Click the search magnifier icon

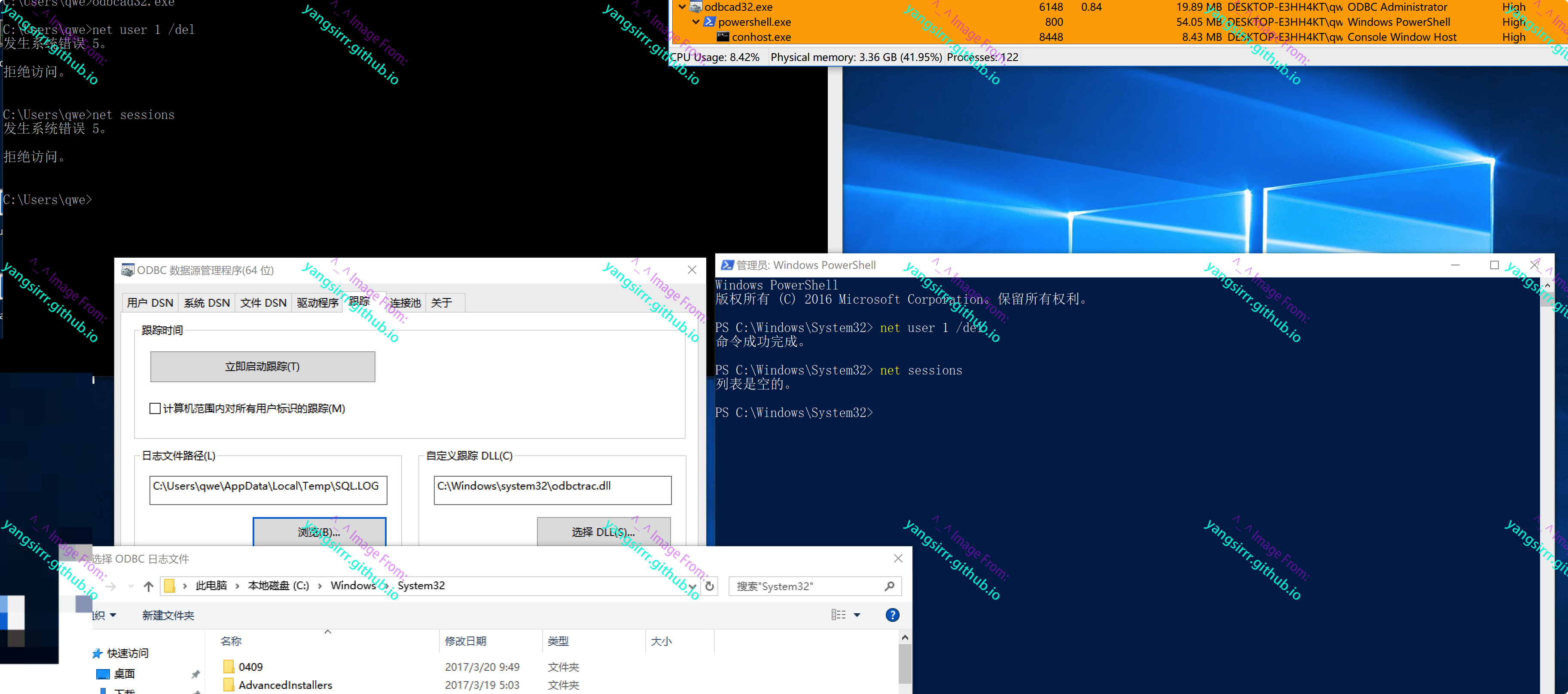pos(889,586)
